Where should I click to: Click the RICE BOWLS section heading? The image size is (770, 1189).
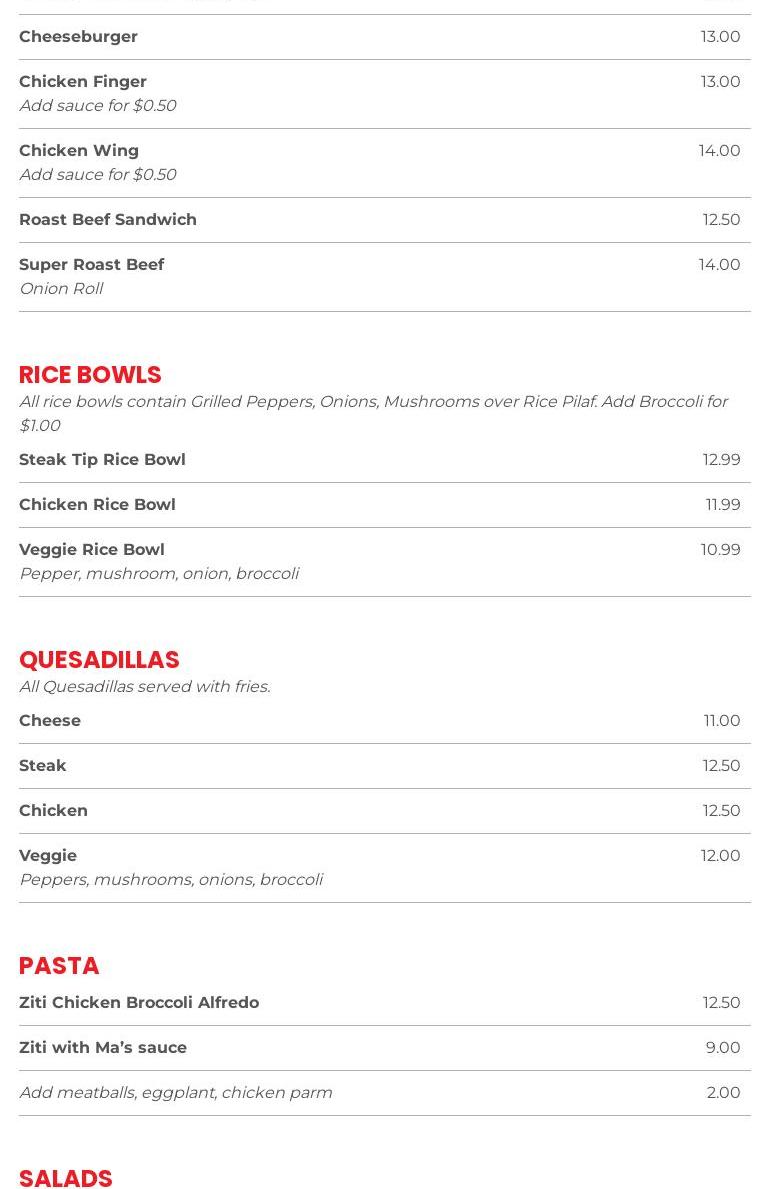pyautogui.click(x=90, y=375)
